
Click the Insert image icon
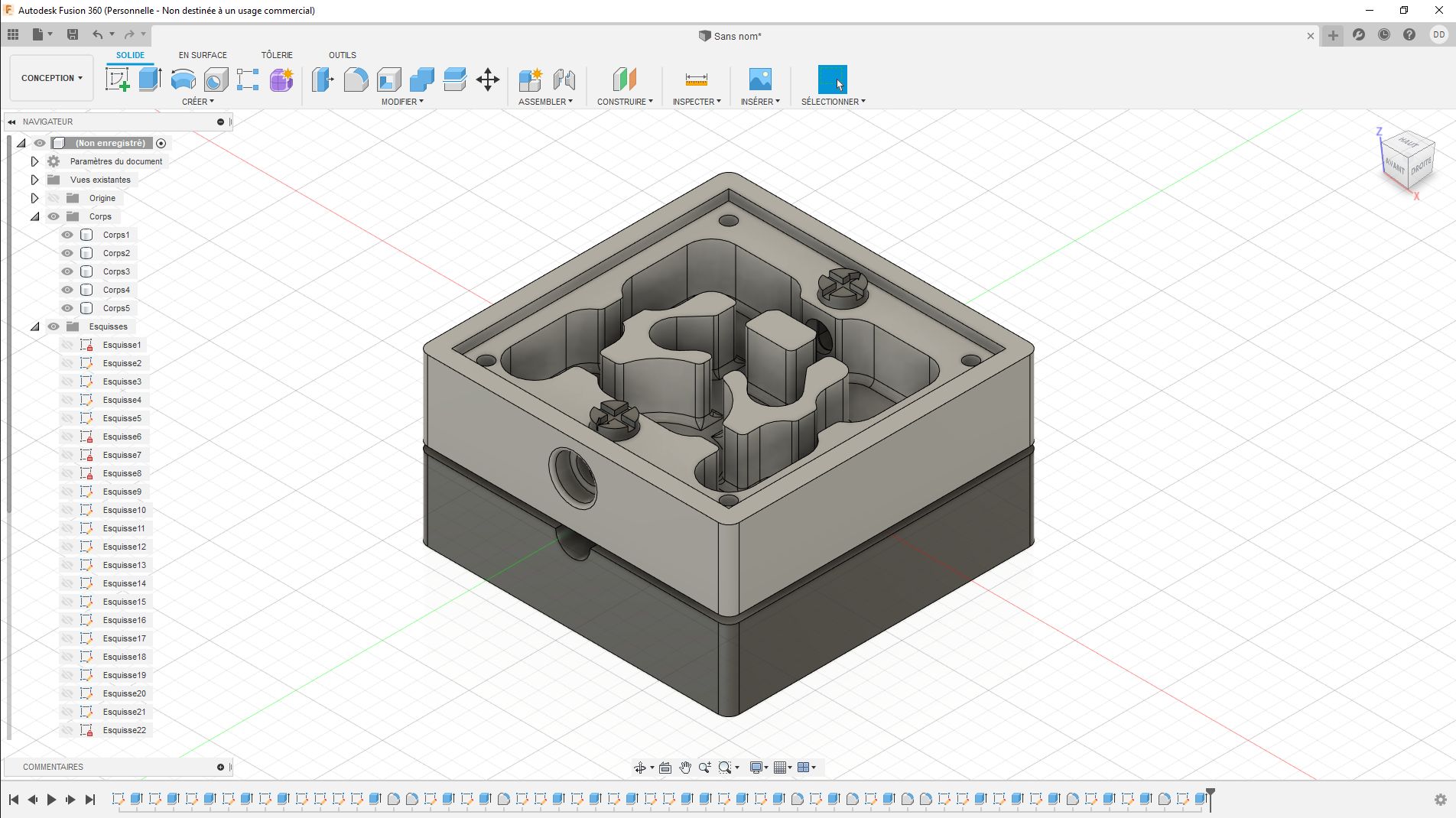759,80
